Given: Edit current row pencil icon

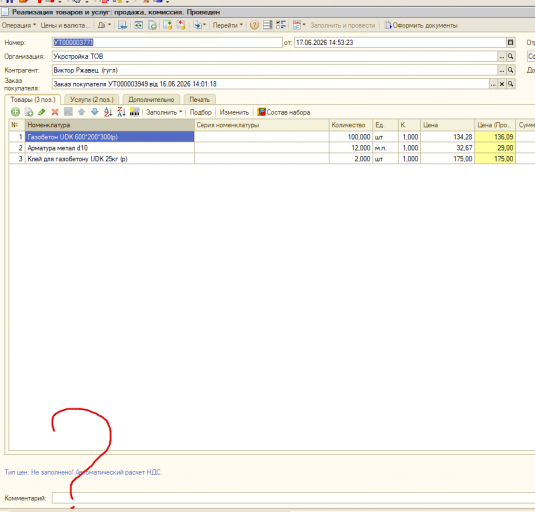Looking at the screenshot, I should pos(42,112).
